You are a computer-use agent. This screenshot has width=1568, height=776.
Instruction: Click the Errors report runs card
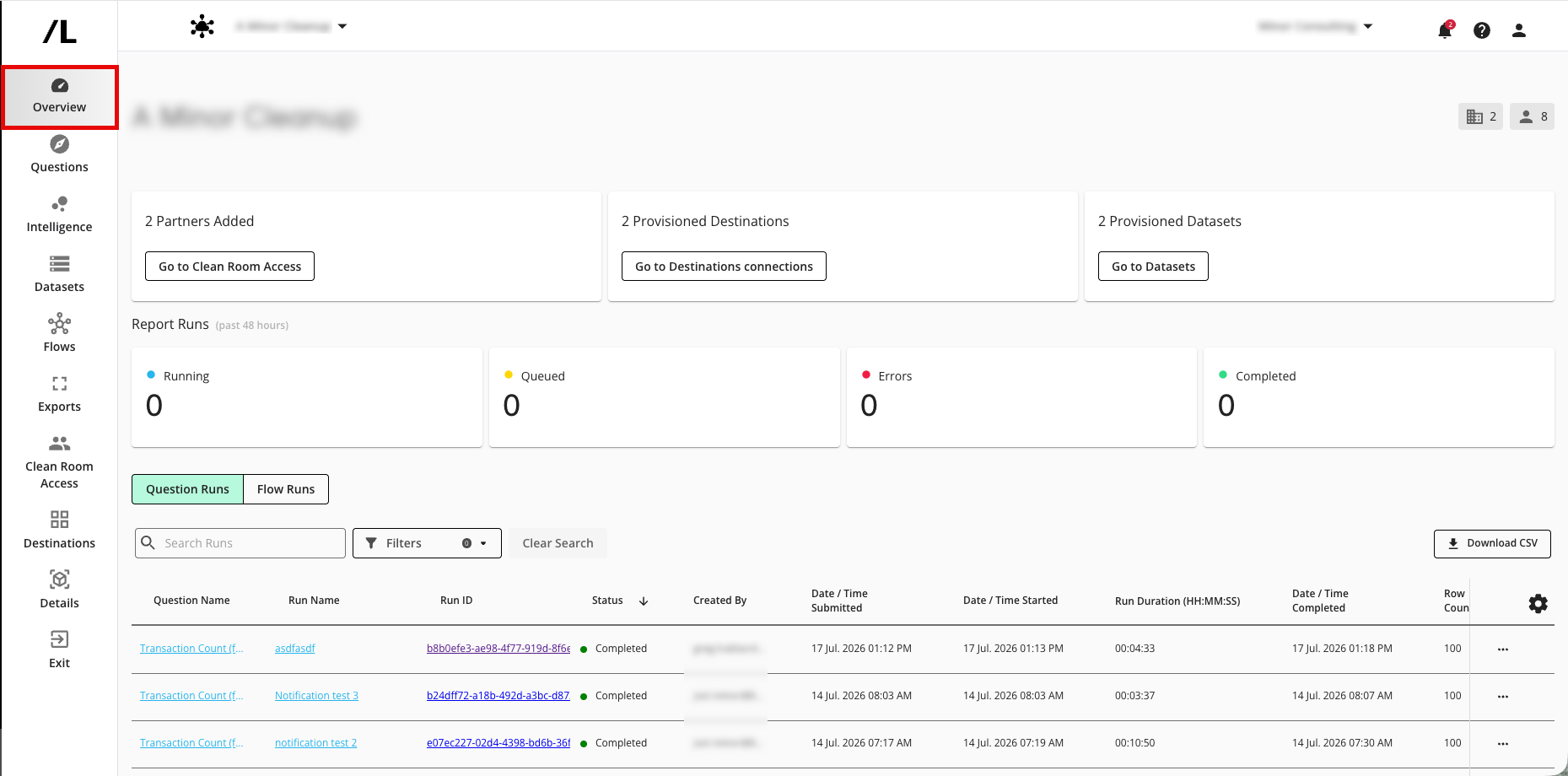pyautogui.click(x=1021, y=397)
